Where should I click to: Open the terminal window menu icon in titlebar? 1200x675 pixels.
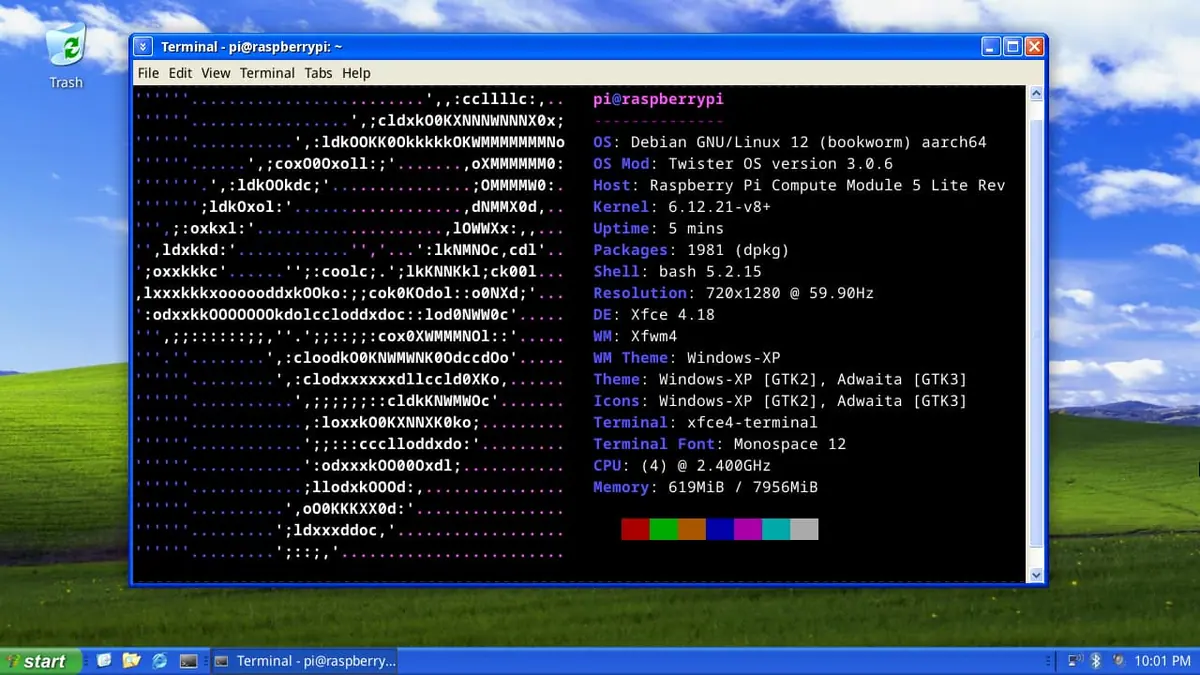tap(144, 47)
